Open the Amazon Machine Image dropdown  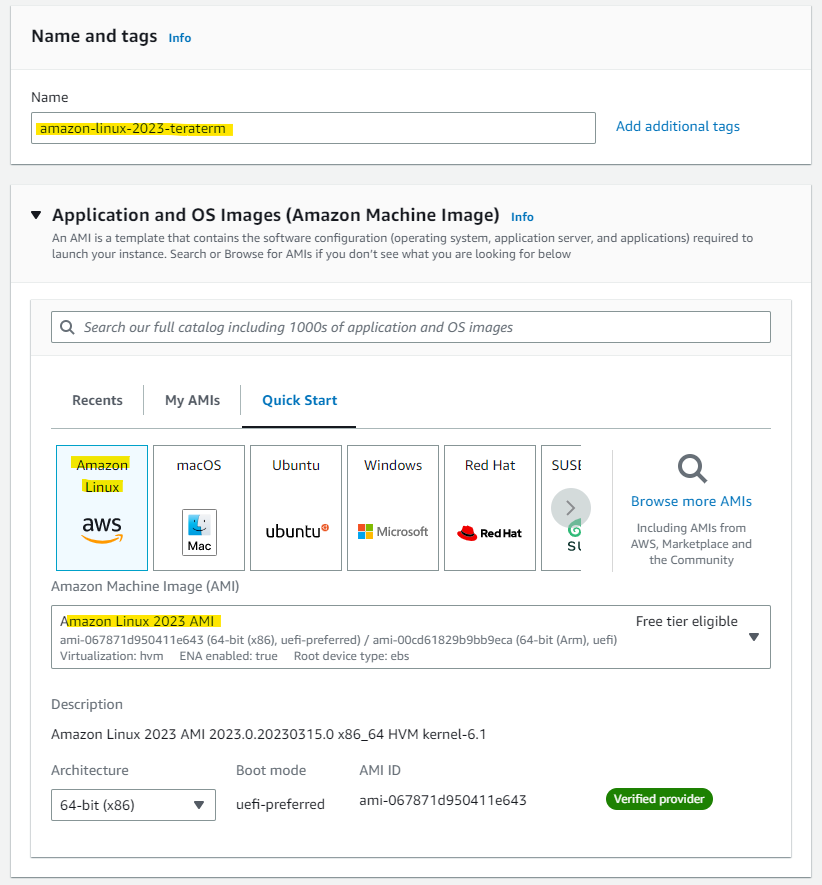click(x=753, y=636)
